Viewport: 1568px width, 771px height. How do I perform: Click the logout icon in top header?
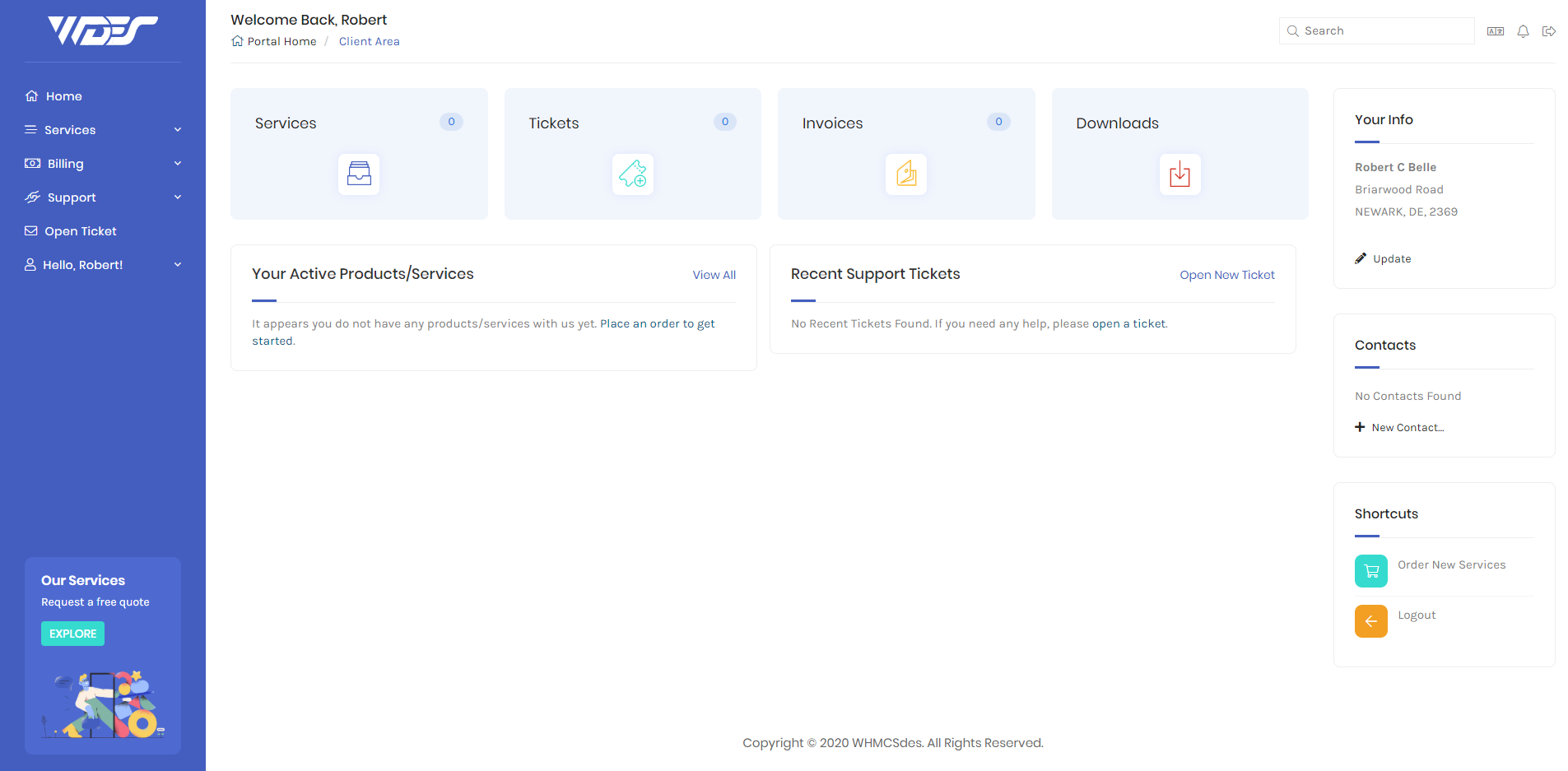[x=1549, y=31]
